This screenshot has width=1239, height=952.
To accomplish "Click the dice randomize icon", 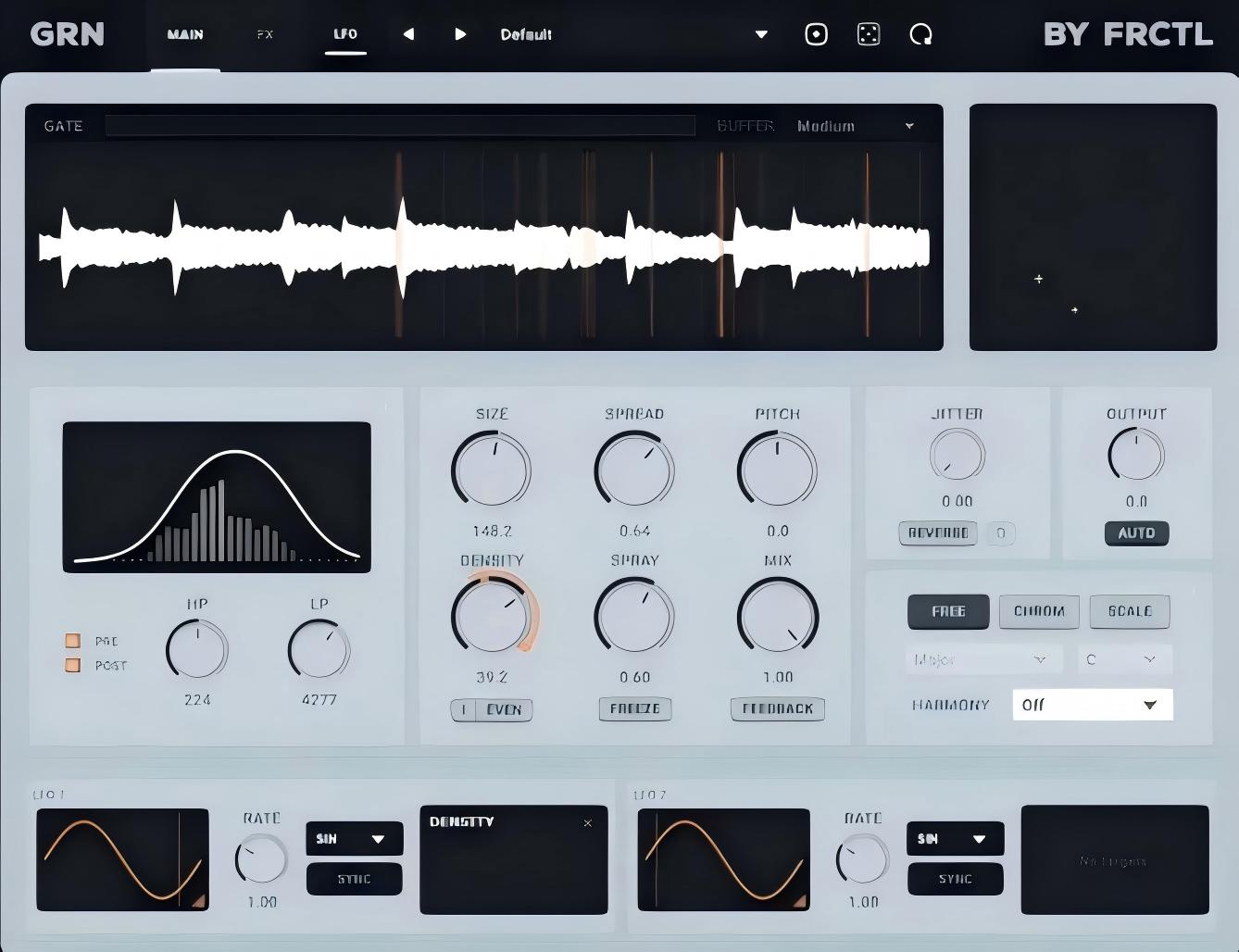I will [x=869, y=34].
